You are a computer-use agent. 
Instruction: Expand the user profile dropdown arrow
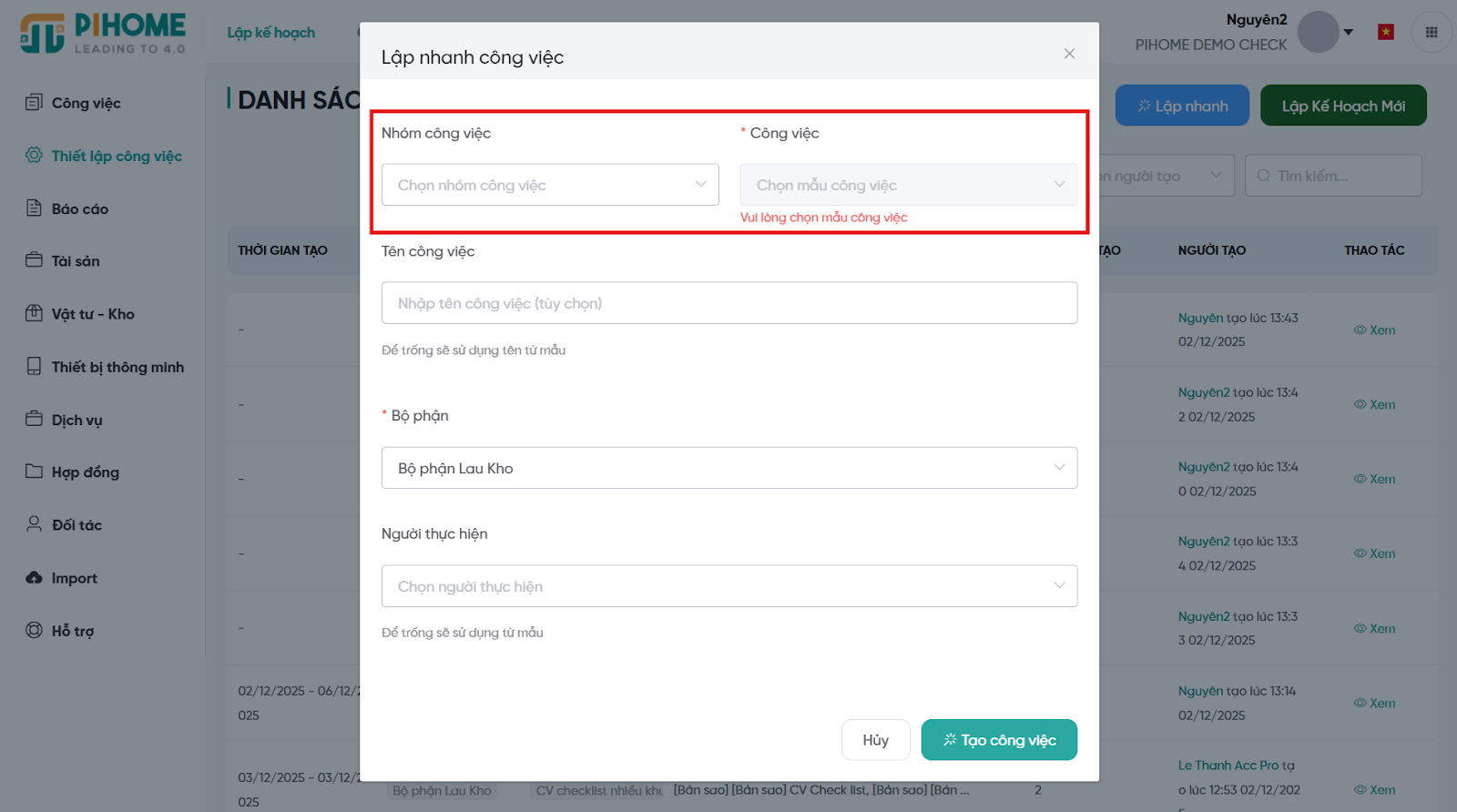(x=1349, y=33)
